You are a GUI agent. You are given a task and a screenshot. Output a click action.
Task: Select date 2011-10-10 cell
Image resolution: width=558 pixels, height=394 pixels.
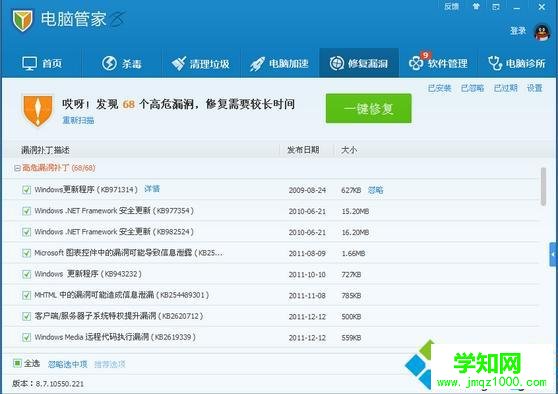[x=307, y=275]
